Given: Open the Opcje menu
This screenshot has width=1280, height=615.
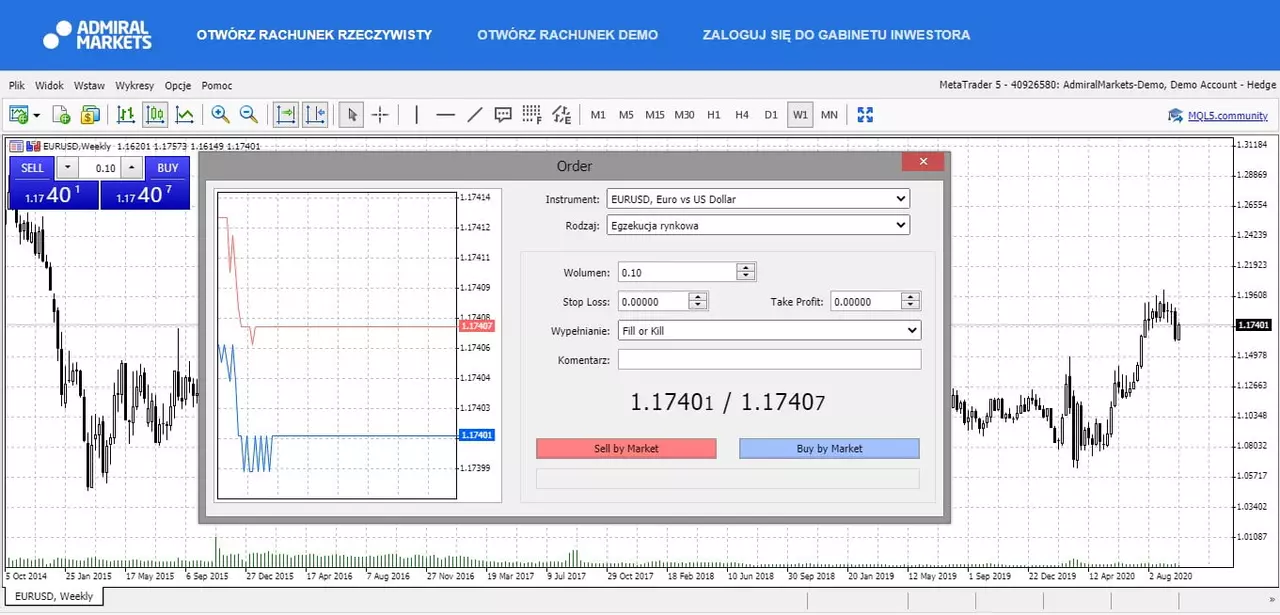Looking at the screenshot, I should (178, 86).
